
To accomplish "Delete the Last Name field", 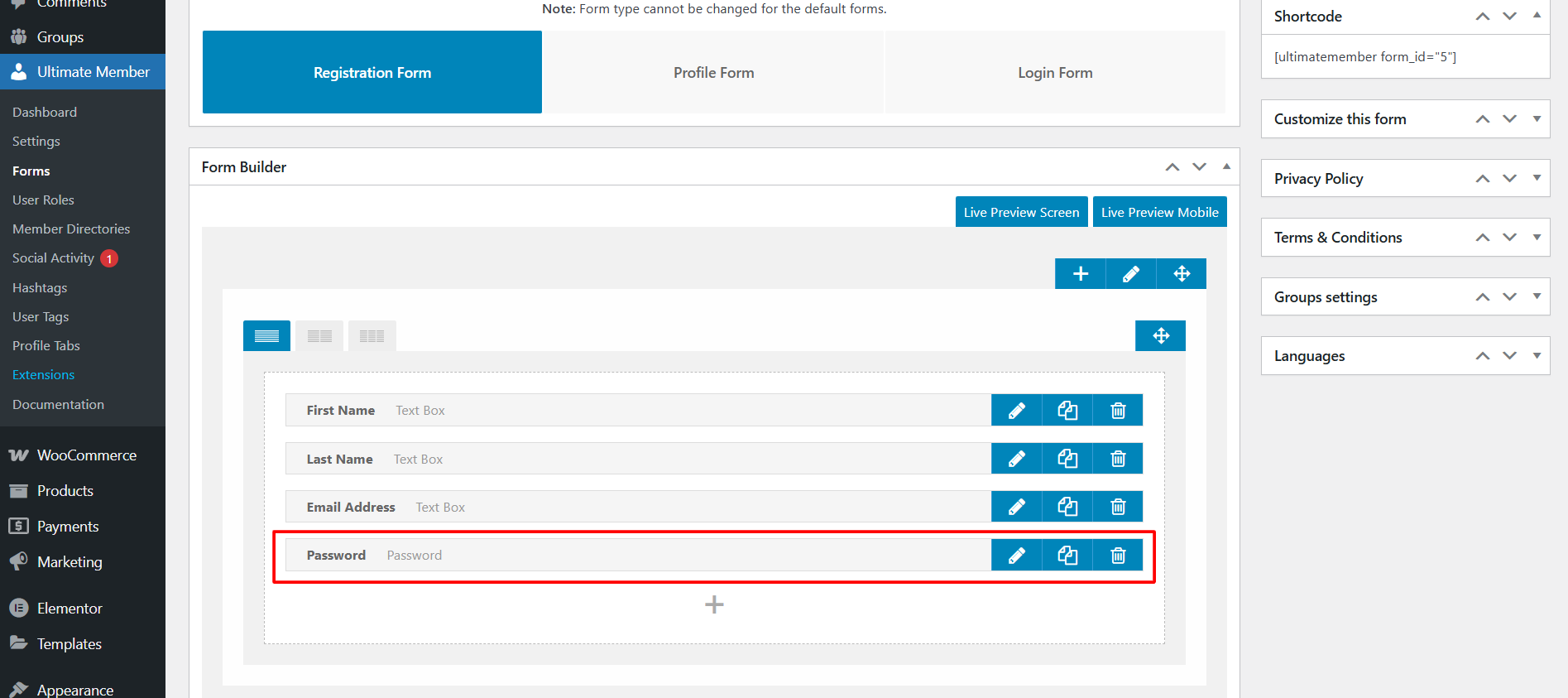I will coord(1118,459).
